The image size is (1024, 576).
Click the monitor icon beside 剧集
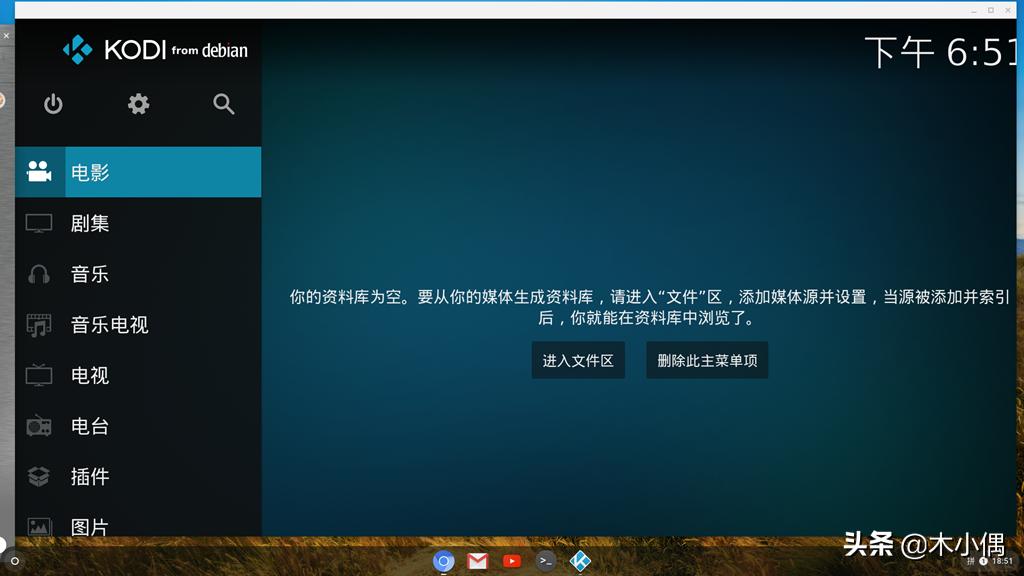coord(37,222)
